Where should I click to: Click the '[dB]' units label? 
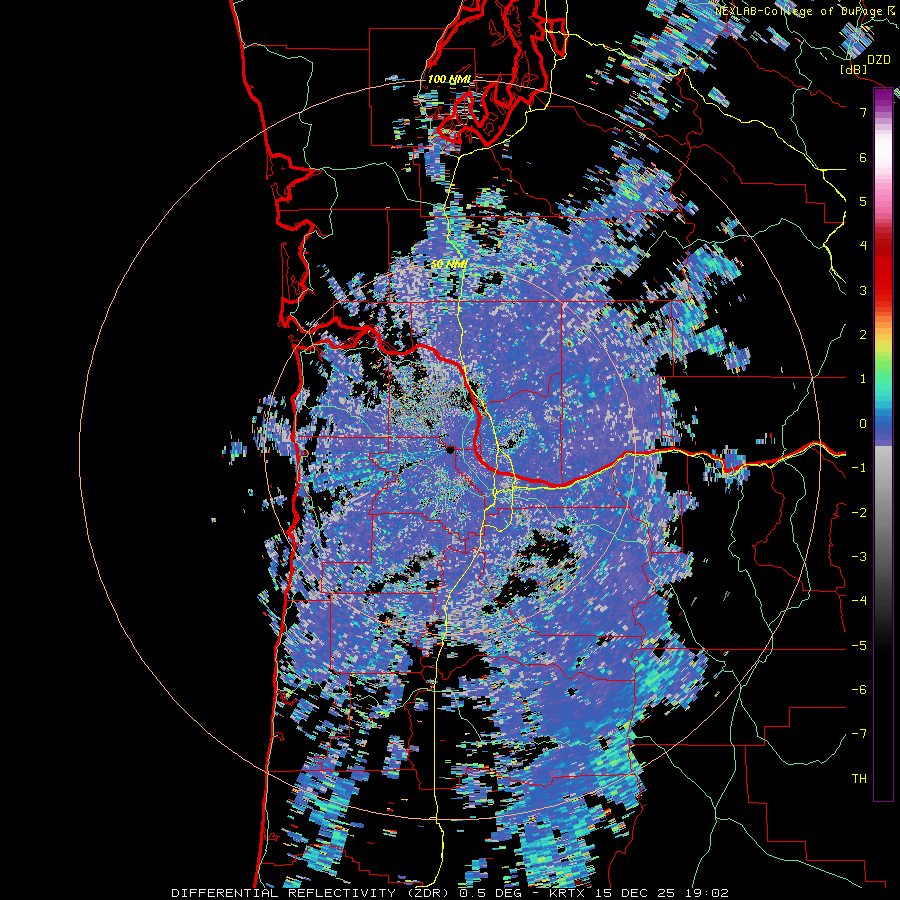853,69
